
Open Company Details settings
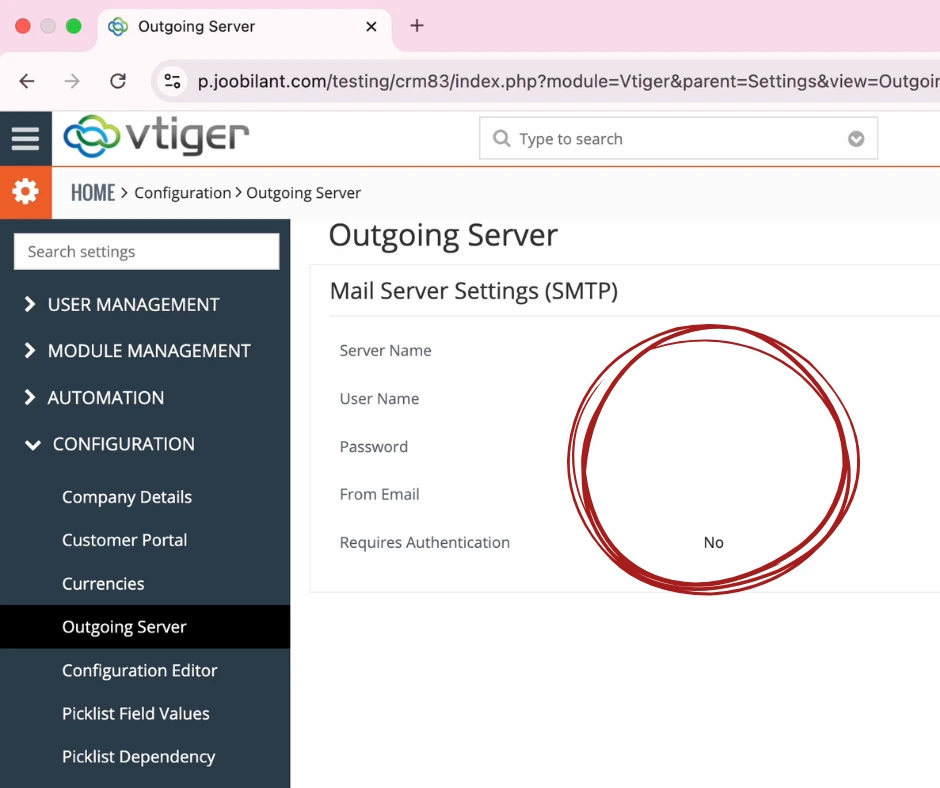127,497
